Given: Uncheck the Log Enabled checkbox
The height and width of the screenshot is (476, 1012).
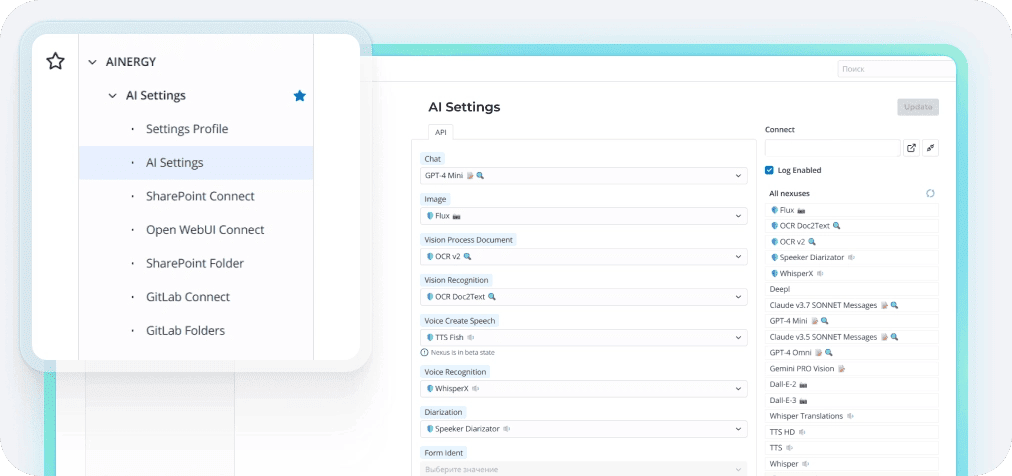Looking at the screenshot, I should point(769,170).
